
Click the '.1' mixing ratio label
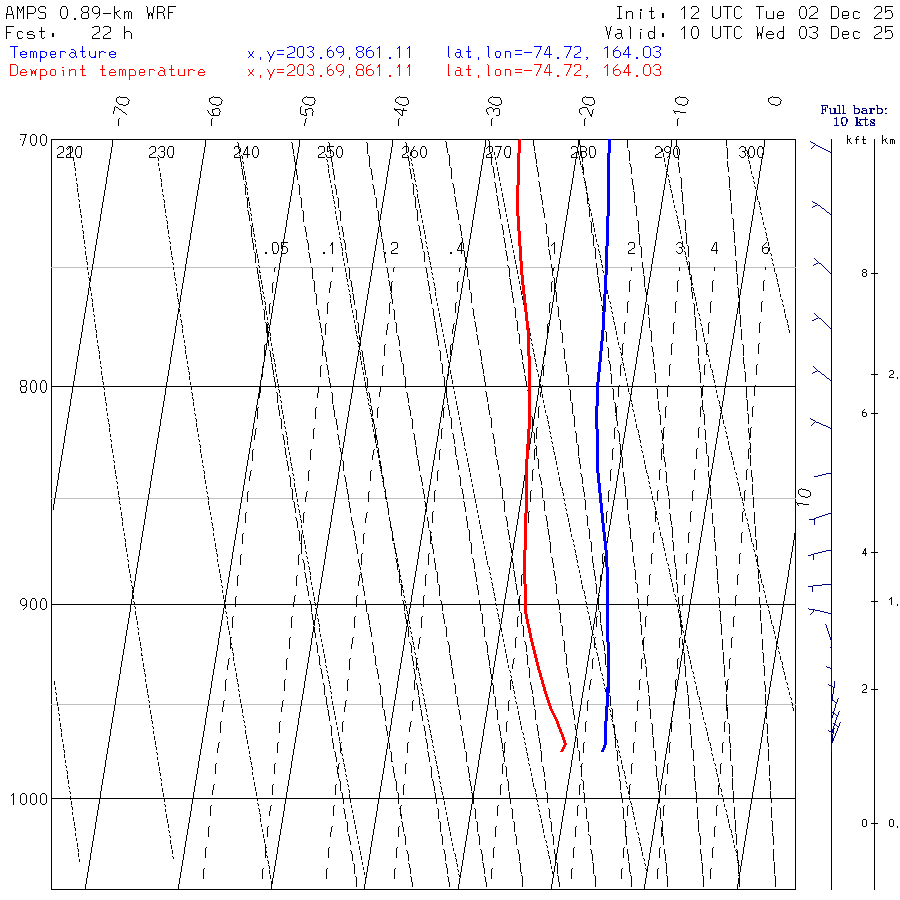[328, 249]
